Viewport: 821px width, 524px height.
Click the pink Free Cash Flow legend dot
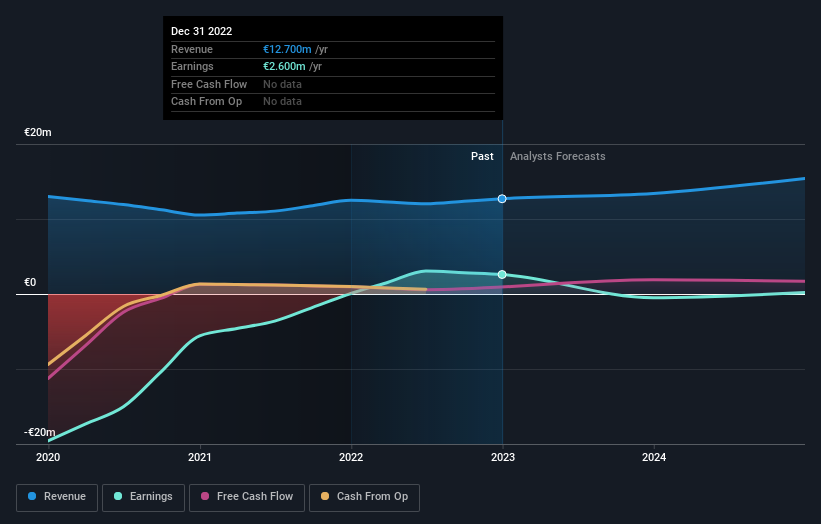point(205,496)
